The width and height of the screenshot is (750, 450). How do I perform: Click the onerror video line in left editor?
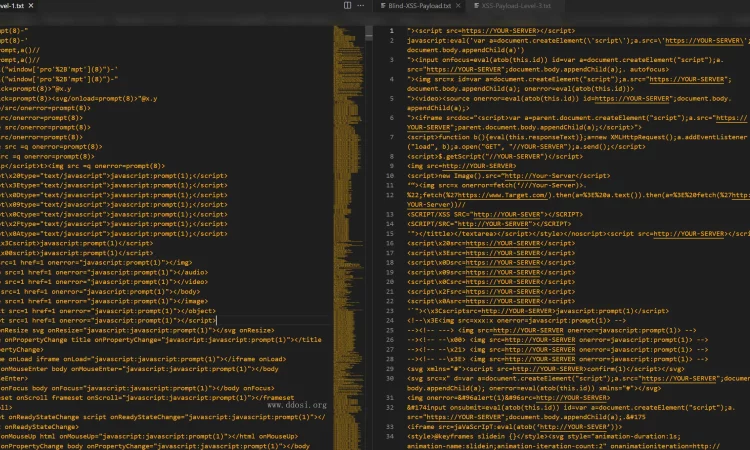(104, 282)
